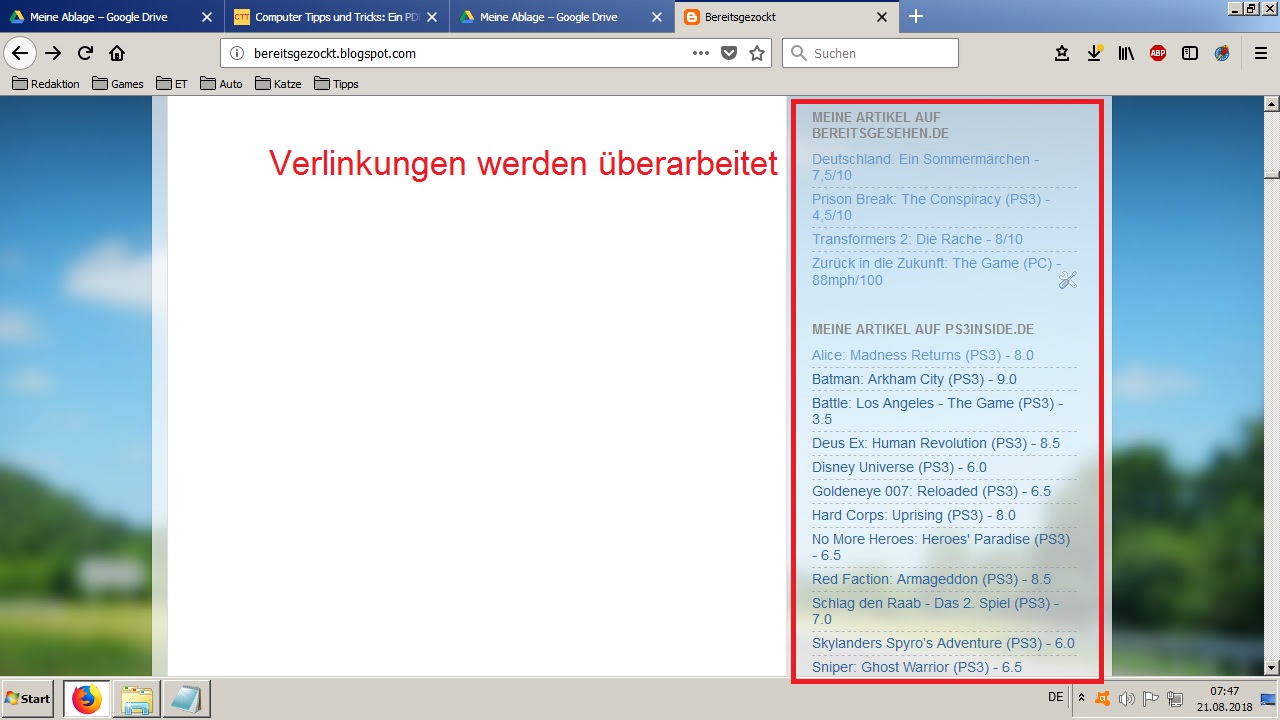Click into the Suchen search field
Viewport: 1280px width, 720px height.
click(870, 53)
